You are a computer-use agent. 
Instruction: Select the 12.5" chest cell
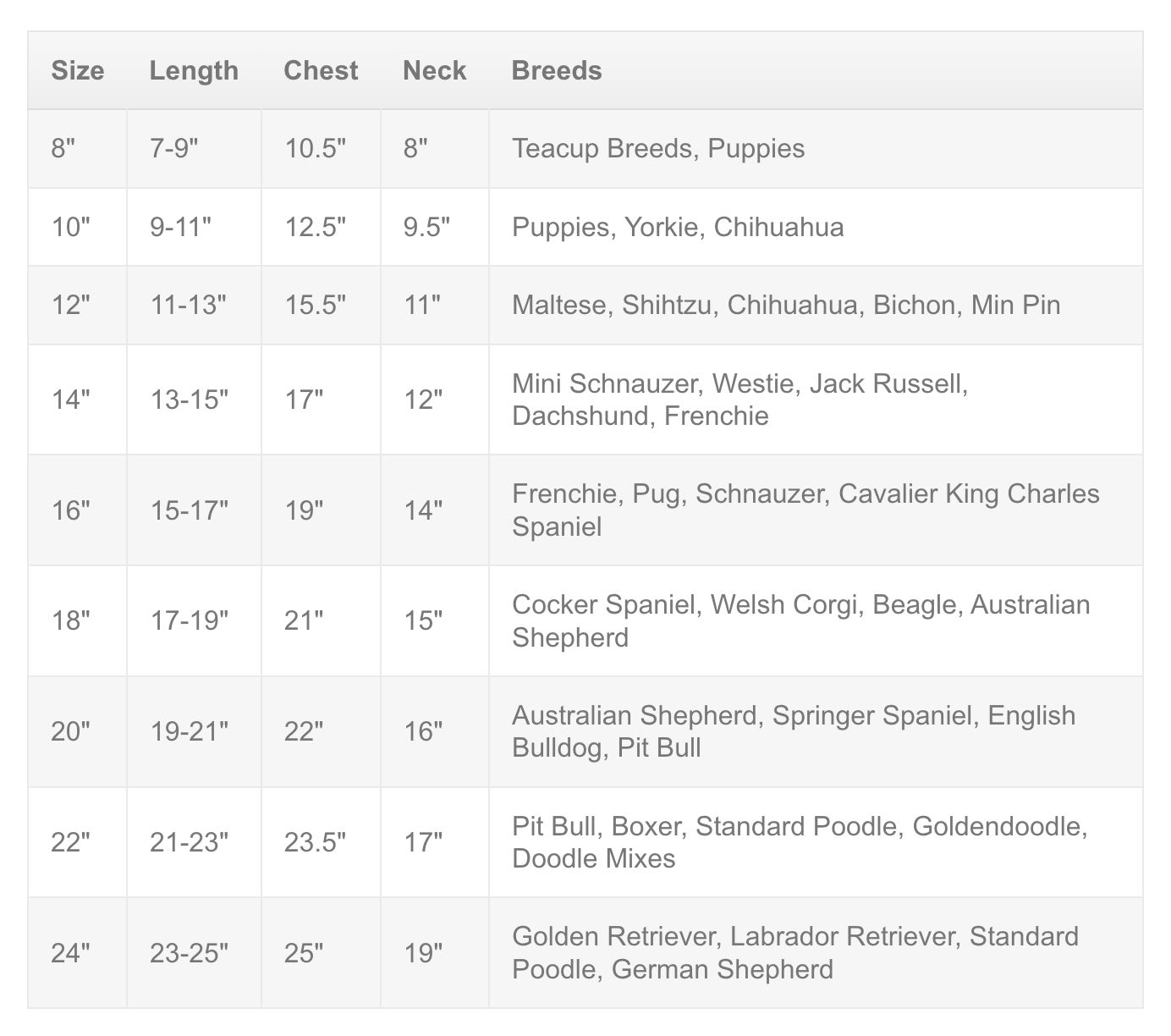tap(321, 227)
